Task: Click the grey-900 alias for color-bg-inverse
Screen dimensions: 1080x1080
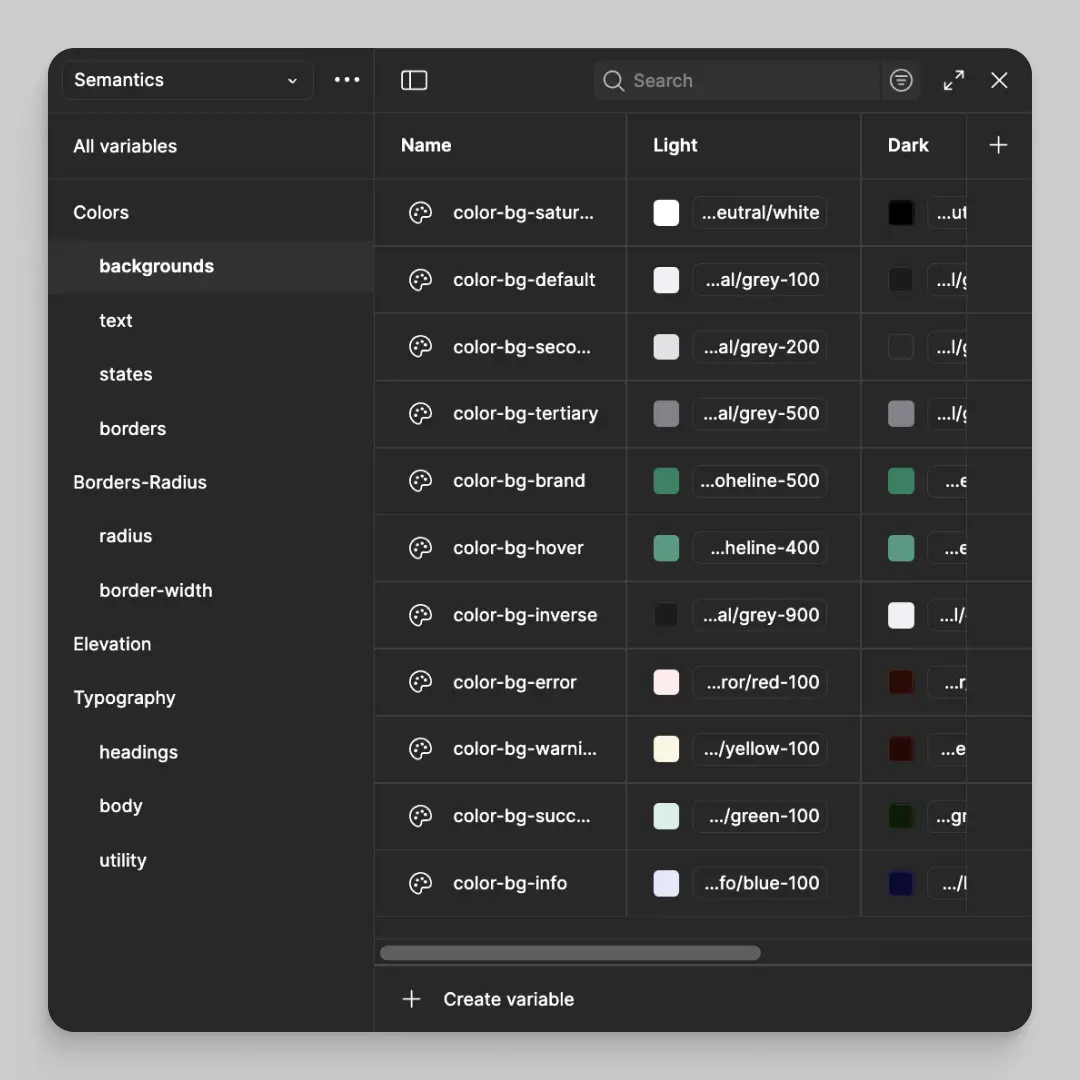Action: pyautogui.click(x=760, y=615)
